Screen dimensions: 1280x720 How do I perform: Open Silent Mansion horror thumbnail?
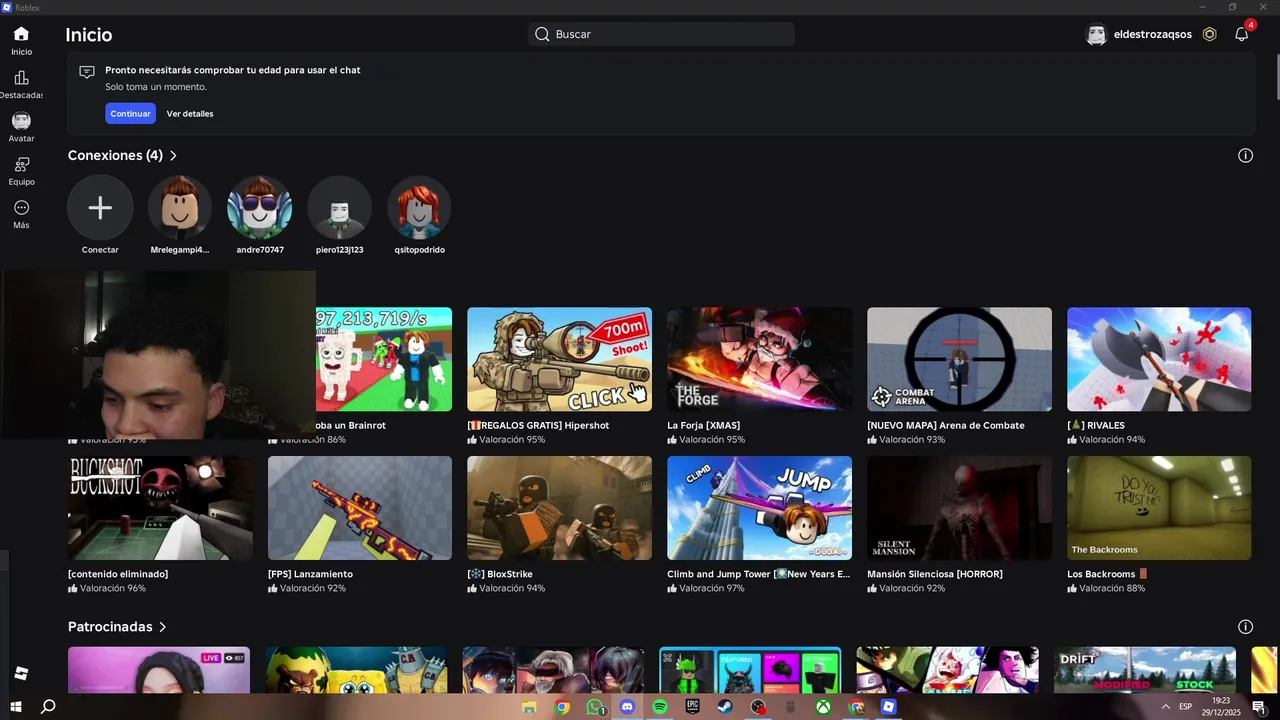click(x=959, y=508)
